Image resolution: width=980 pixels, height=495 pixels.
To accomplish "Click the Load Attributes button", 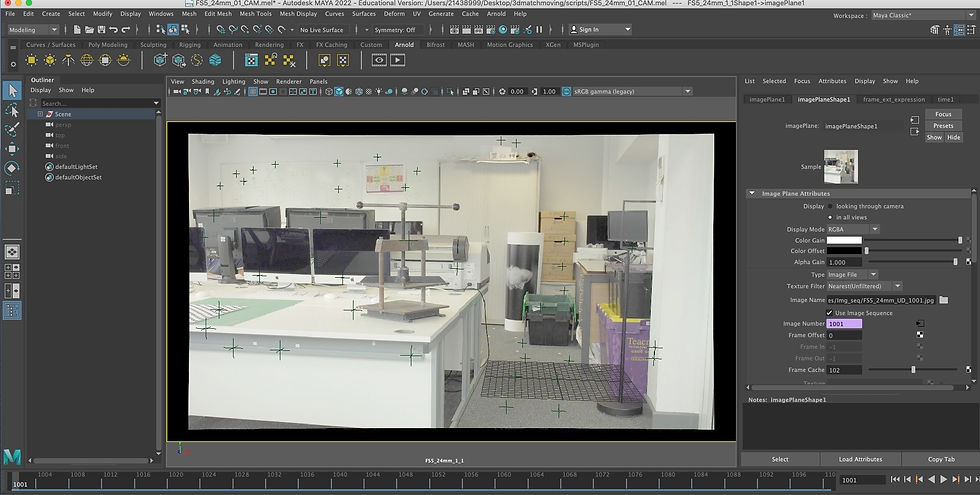I will [x=860, y=459].
